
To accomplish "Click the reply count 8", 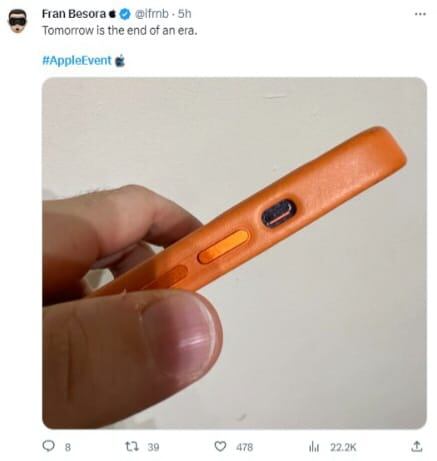I will pyautogui.click(x=68, y=447).
